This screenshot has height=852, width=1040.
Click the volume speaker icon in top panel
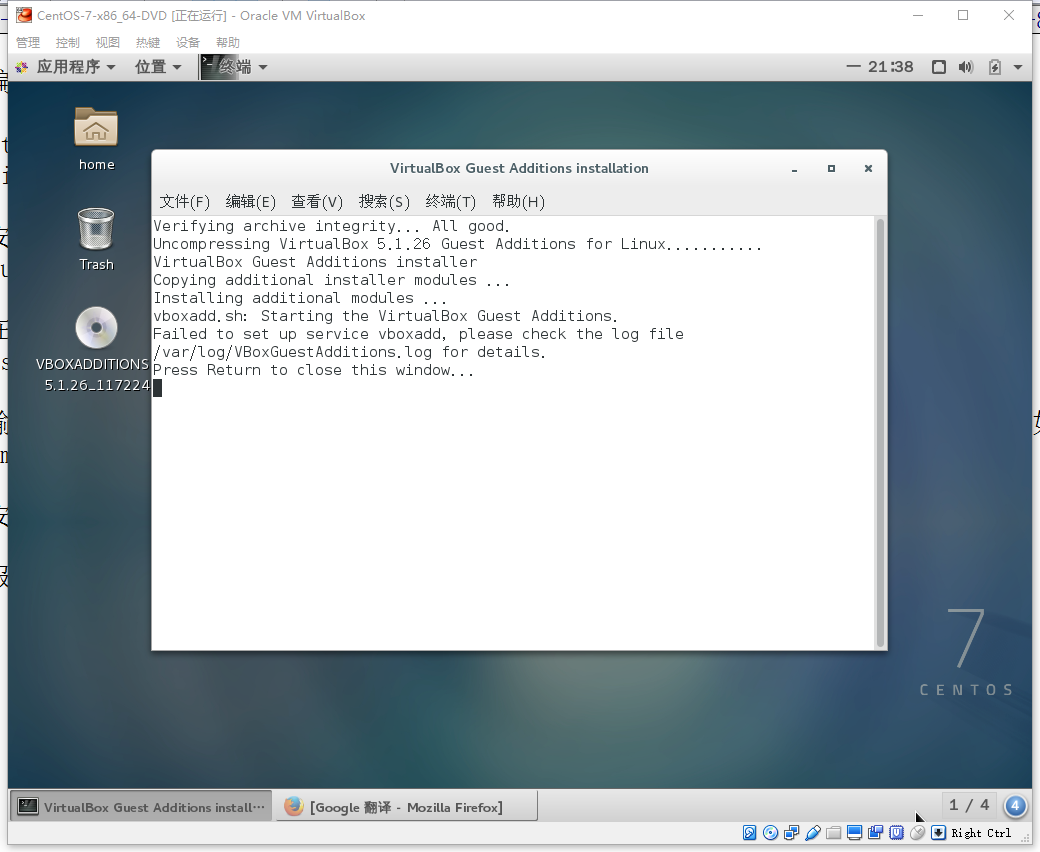tap(965, 67)
